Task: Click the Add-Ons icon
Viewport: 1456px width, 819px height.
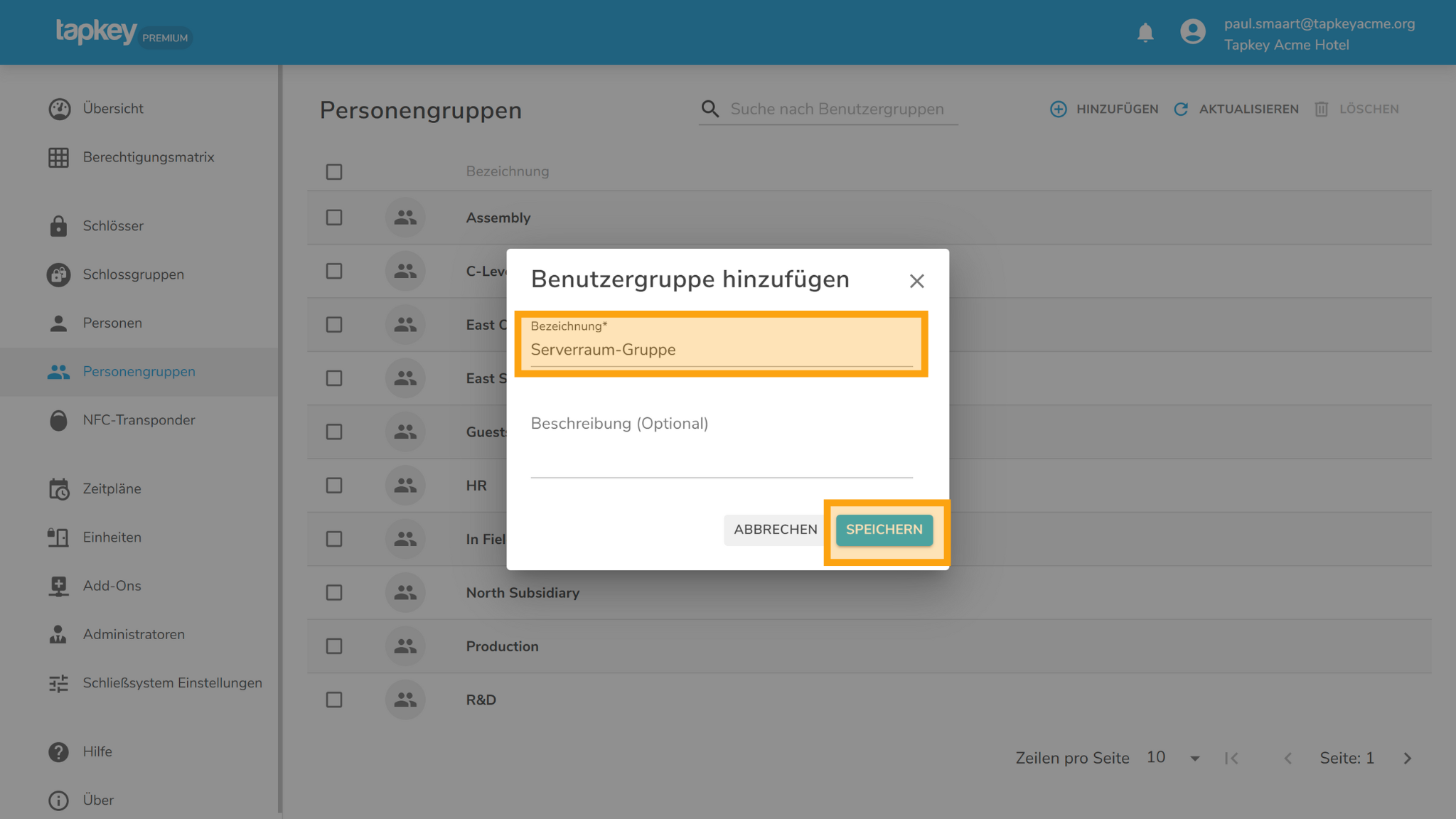Action: (59, 586)
